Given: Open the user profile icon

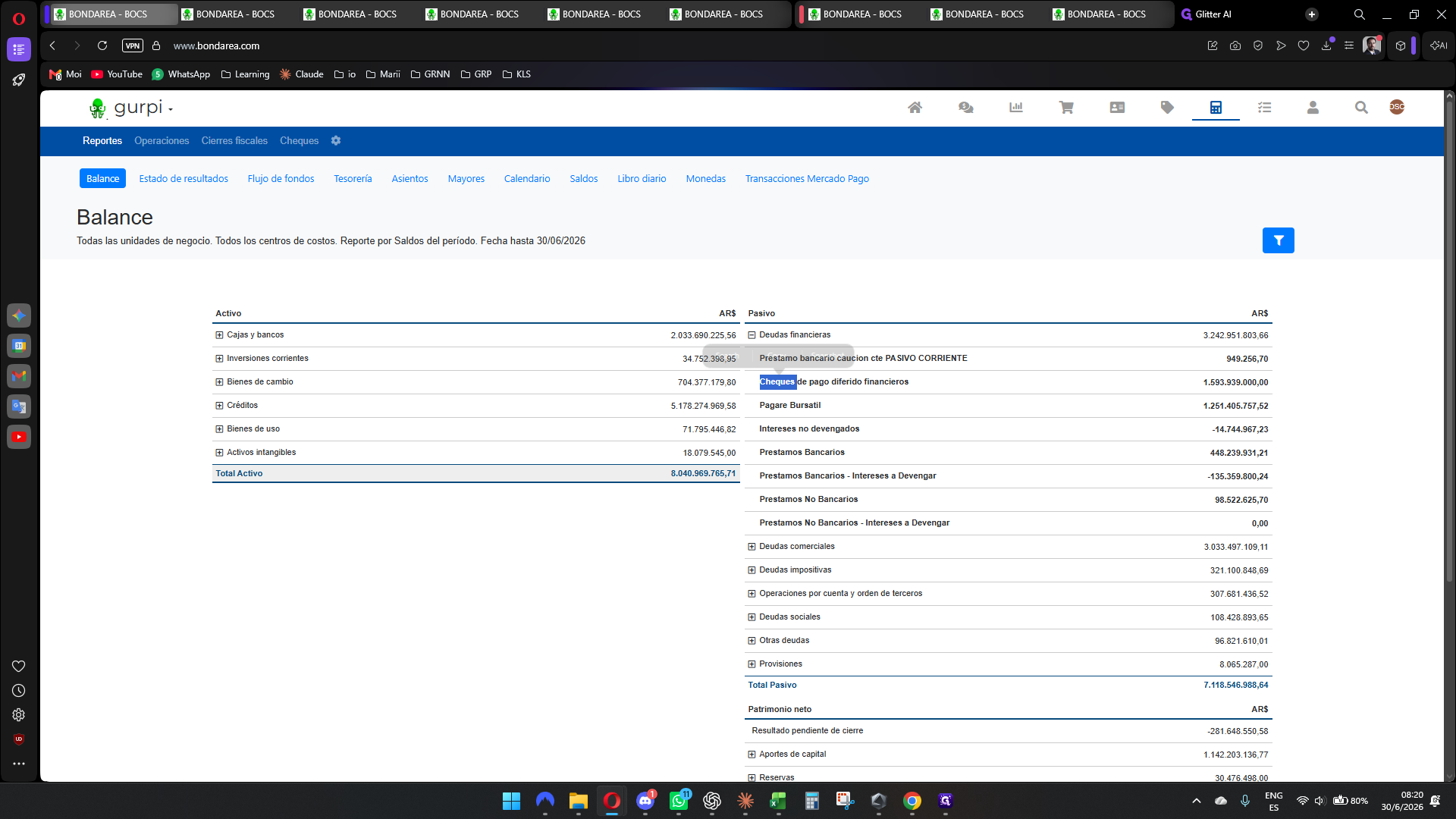Looking at the screenshot, I should coord(1313,108).
